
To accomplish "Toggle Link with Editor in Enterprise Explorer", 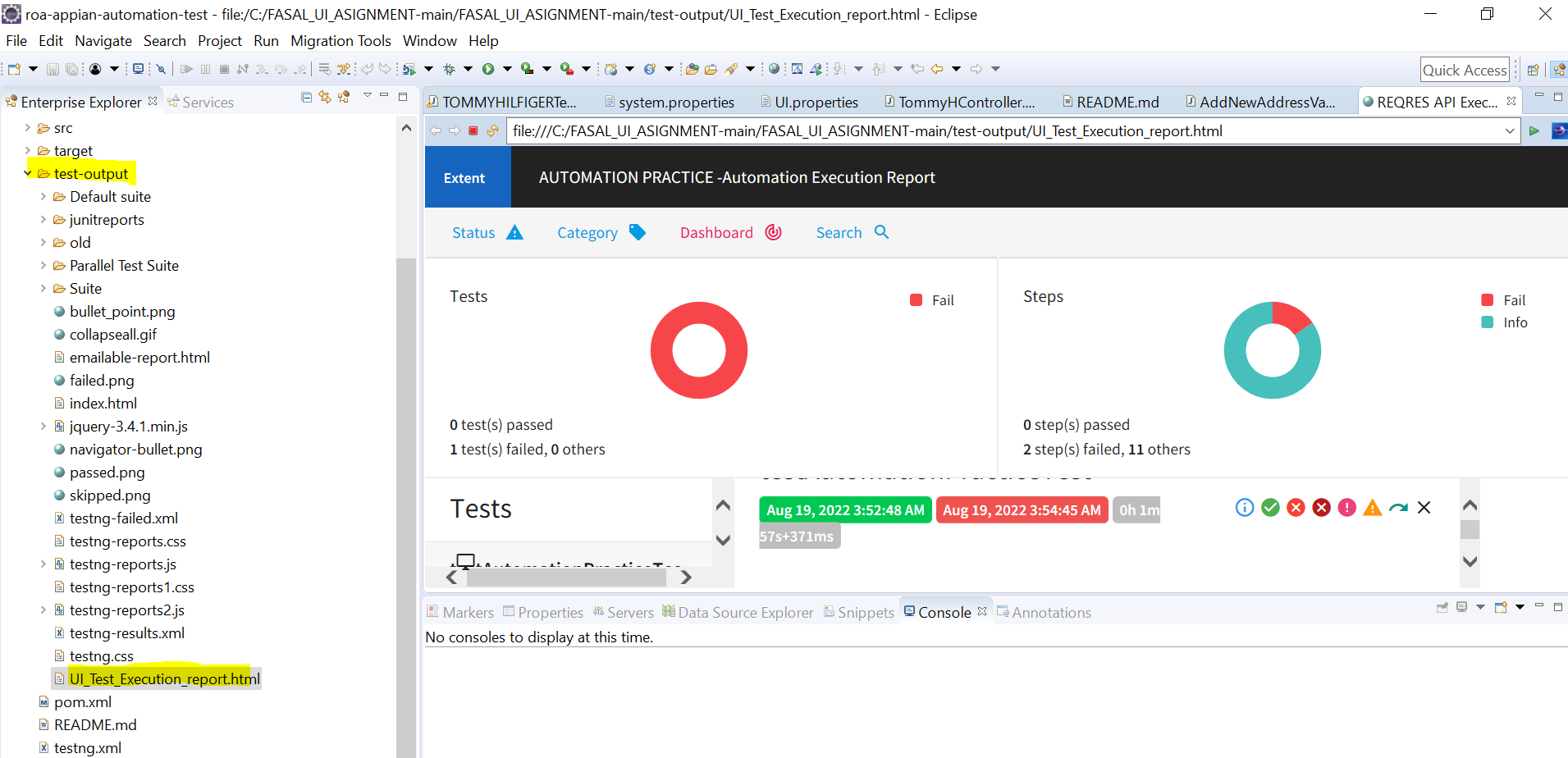I will tap(325, 97).
